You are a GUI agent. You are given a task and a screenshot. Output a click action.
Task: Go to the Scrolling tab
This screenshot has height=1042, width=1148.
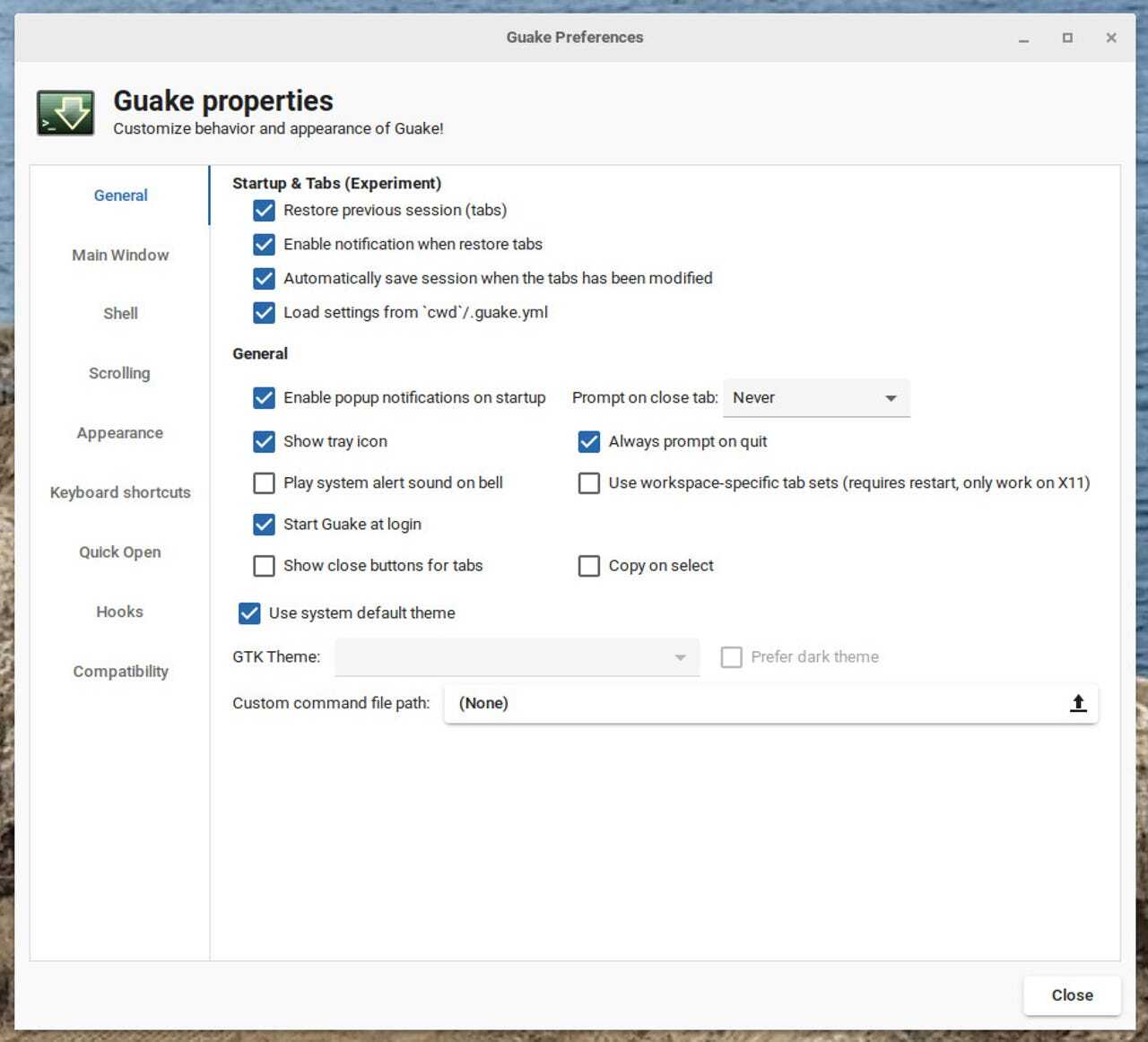[120, 374]
